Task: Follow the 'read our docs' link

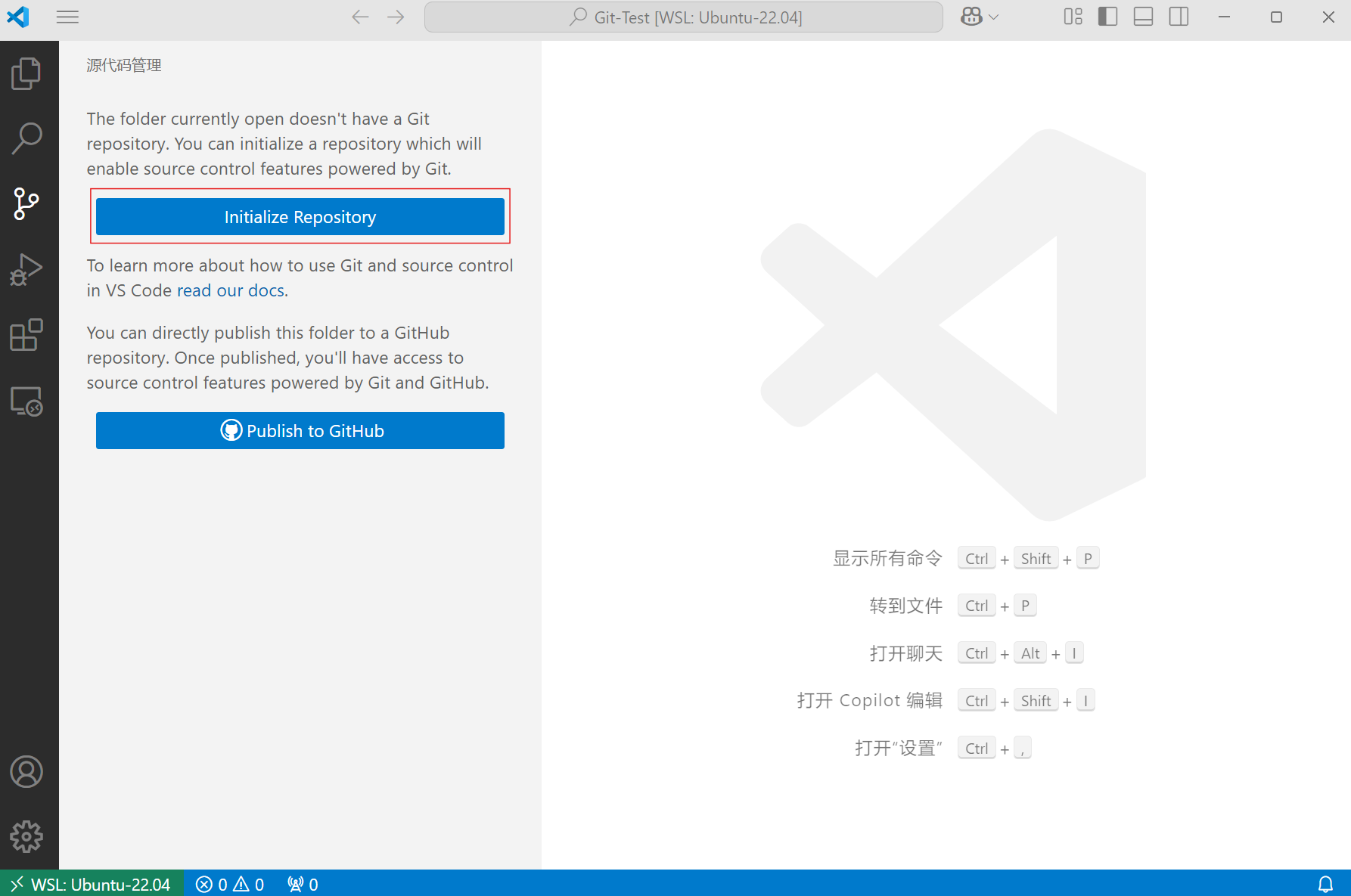Action: click(231, 290)
